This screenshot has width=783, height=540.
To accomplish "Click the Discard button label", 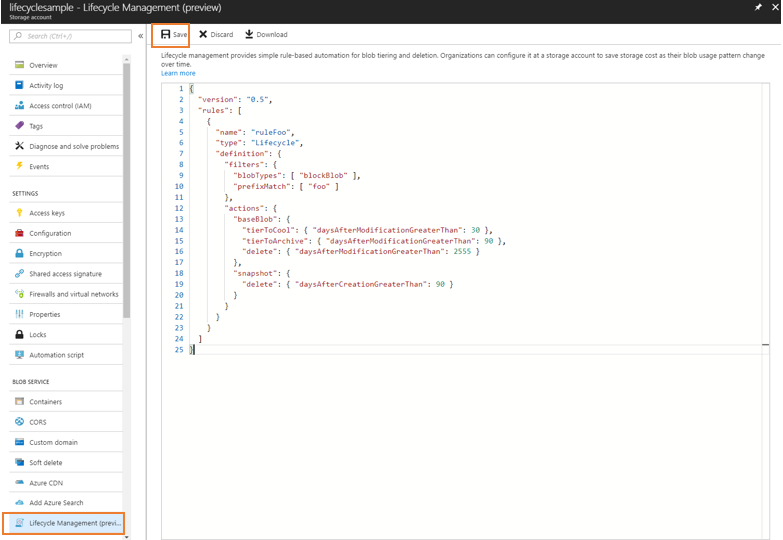I will click(222, 34).
